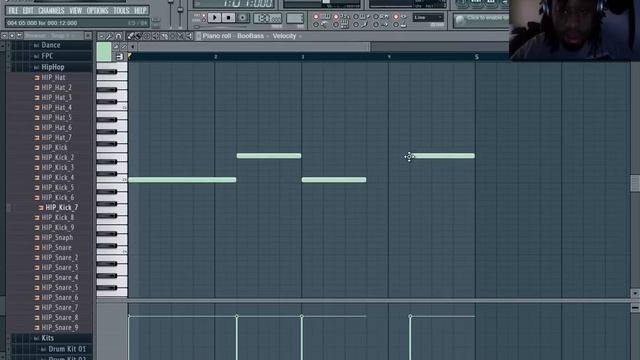Select the long first note in piano roll
This screenshot has height=360, width=640.
pos(182,180)
